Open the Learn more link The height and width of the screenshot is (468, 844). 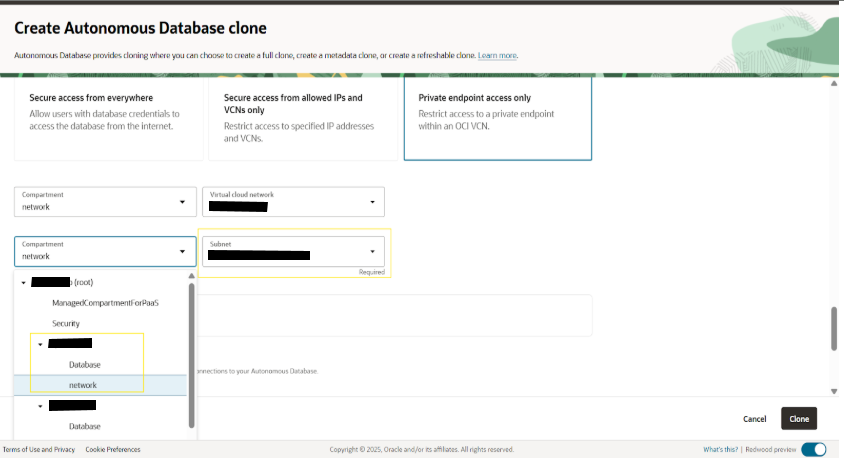[x=497, y=55]
